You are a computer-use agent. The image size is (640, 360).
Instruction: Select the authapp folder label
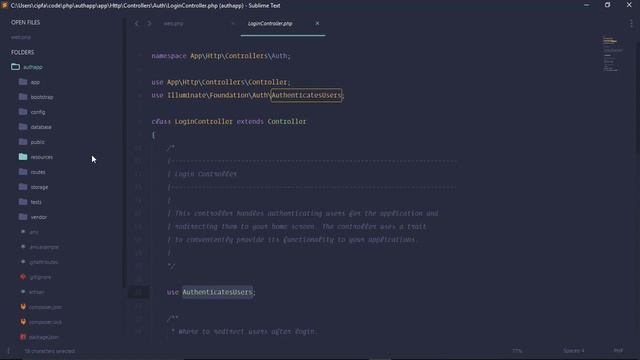(x=33, y=67)
